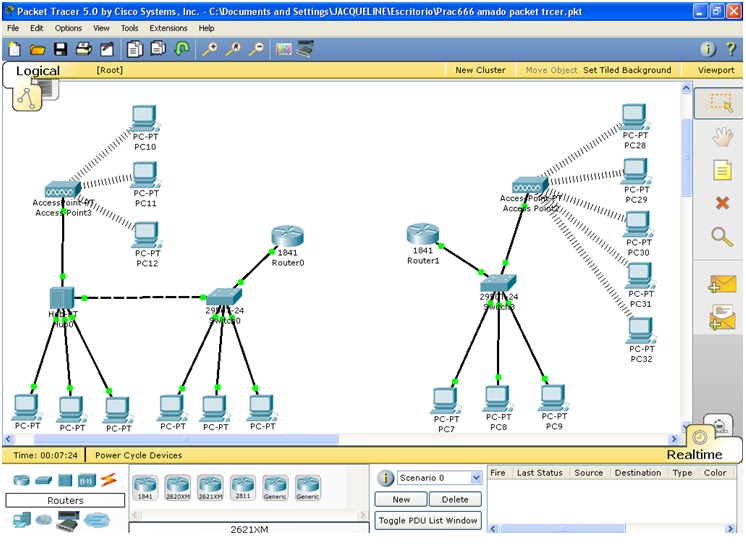Pick the 1841 router model
746x552 pixels.
coord(145,488)
